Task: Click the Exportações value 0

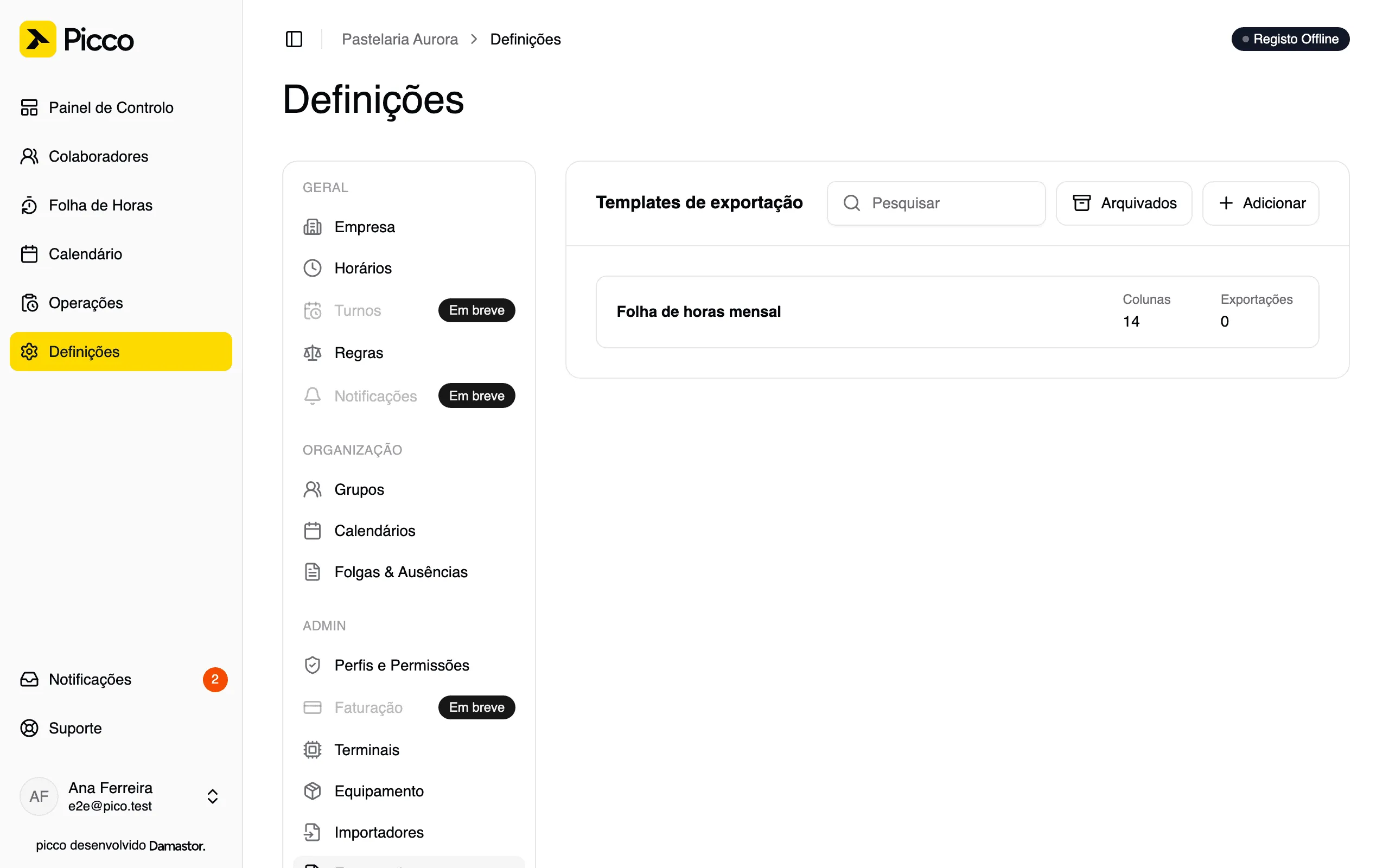Action: pyautogui.click(x=1224, y=322)
